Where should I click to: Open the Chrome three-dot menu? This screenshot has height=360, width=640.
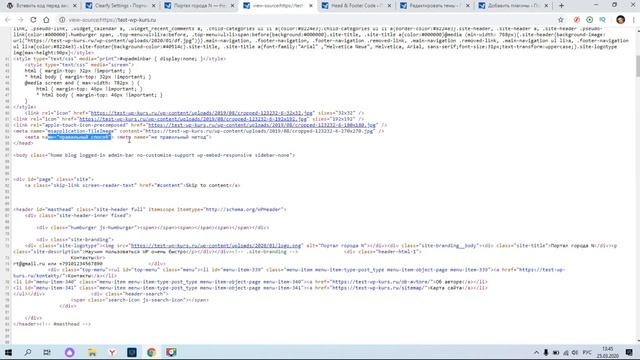[x=634, y=20]
